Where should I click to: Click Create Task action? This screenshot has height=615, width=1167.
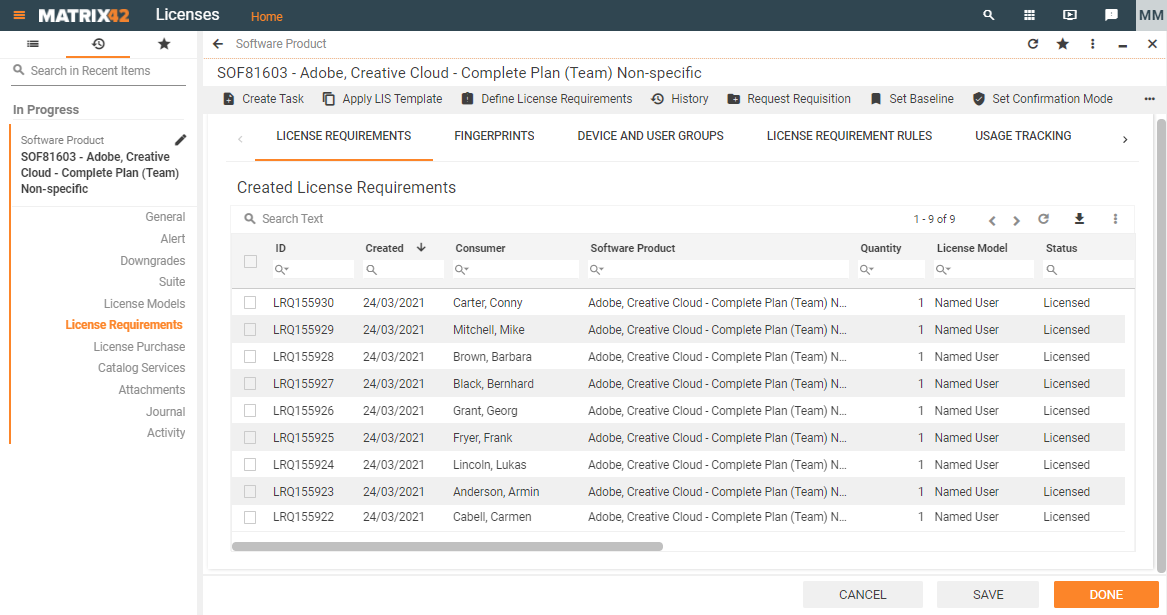click(263, 99)
